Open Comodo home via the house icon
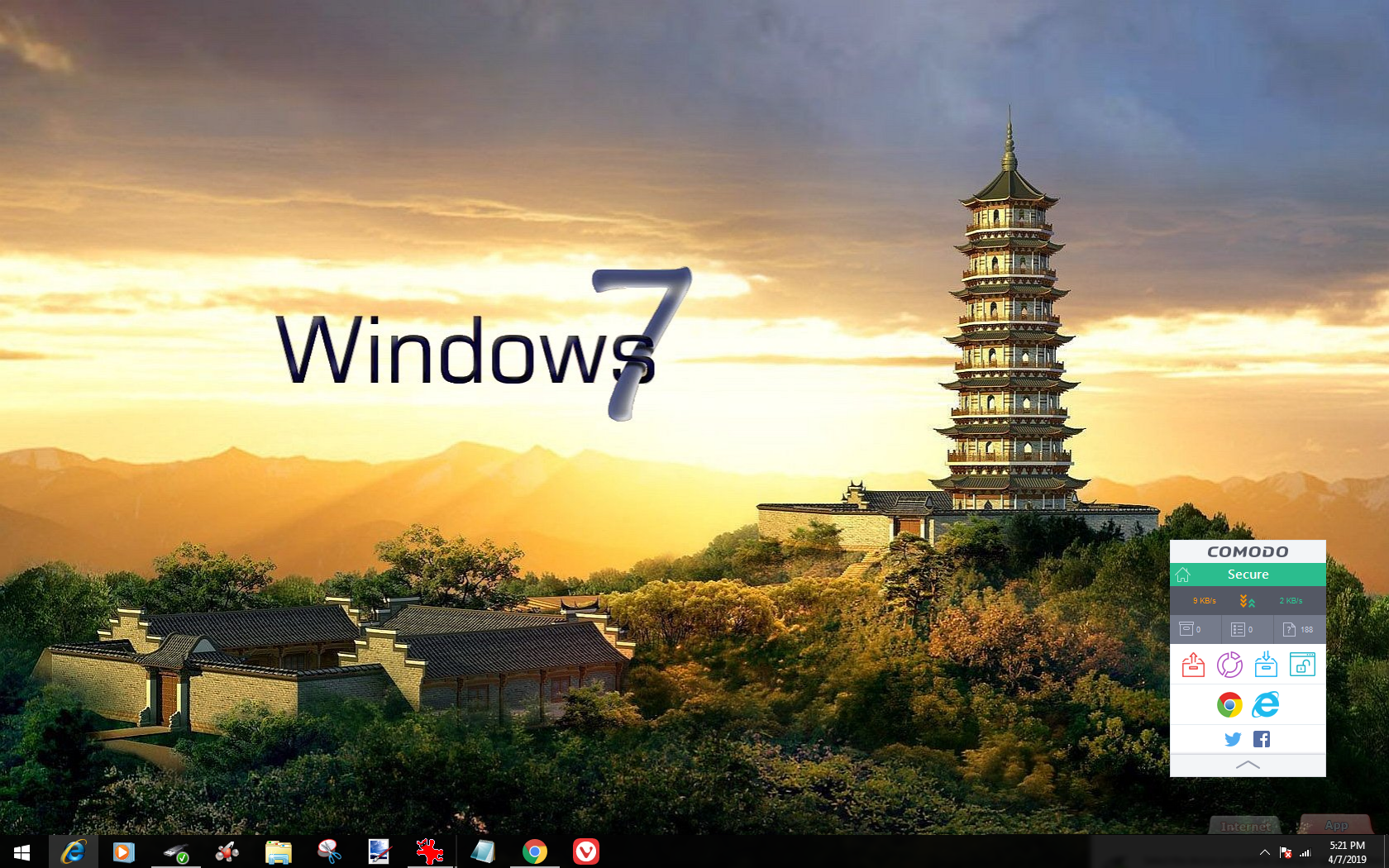This screenshot has width=1389, height=868. pos(1183,575)
